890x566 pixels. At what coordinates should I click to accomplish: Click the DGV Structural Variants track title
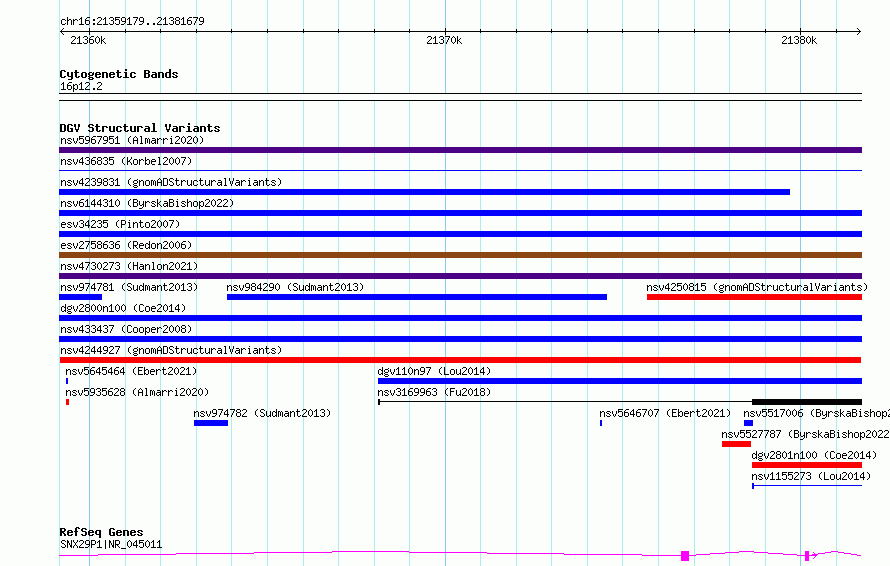140,128
